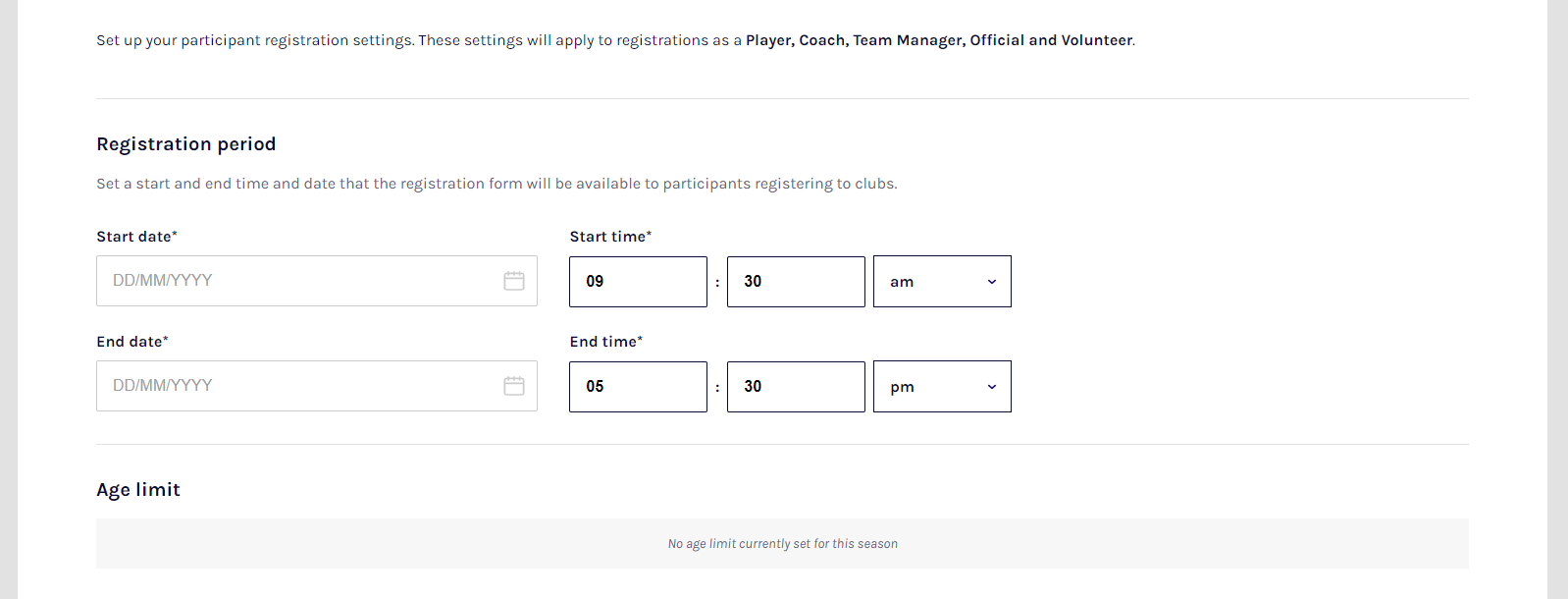Screen dimensions: 1568x599
Task: Click the Registration period heading
Action: [186, 144]
